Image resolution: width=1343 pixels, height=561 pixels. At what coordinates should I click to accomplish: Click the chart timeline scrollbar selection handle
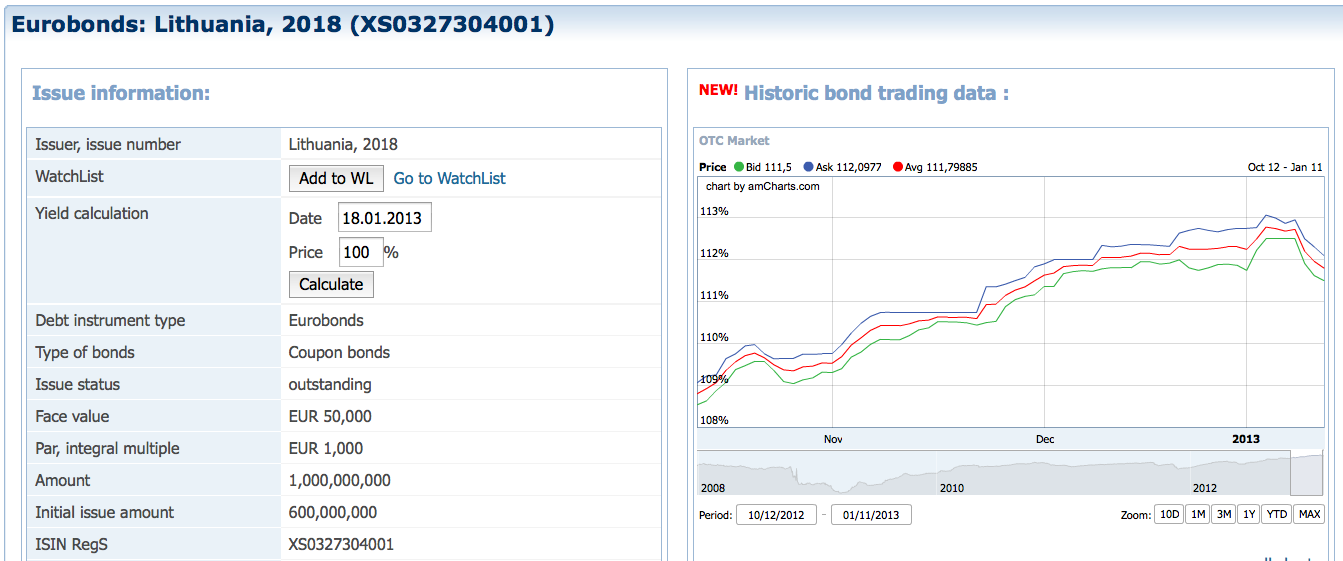tap(1307, 473)
